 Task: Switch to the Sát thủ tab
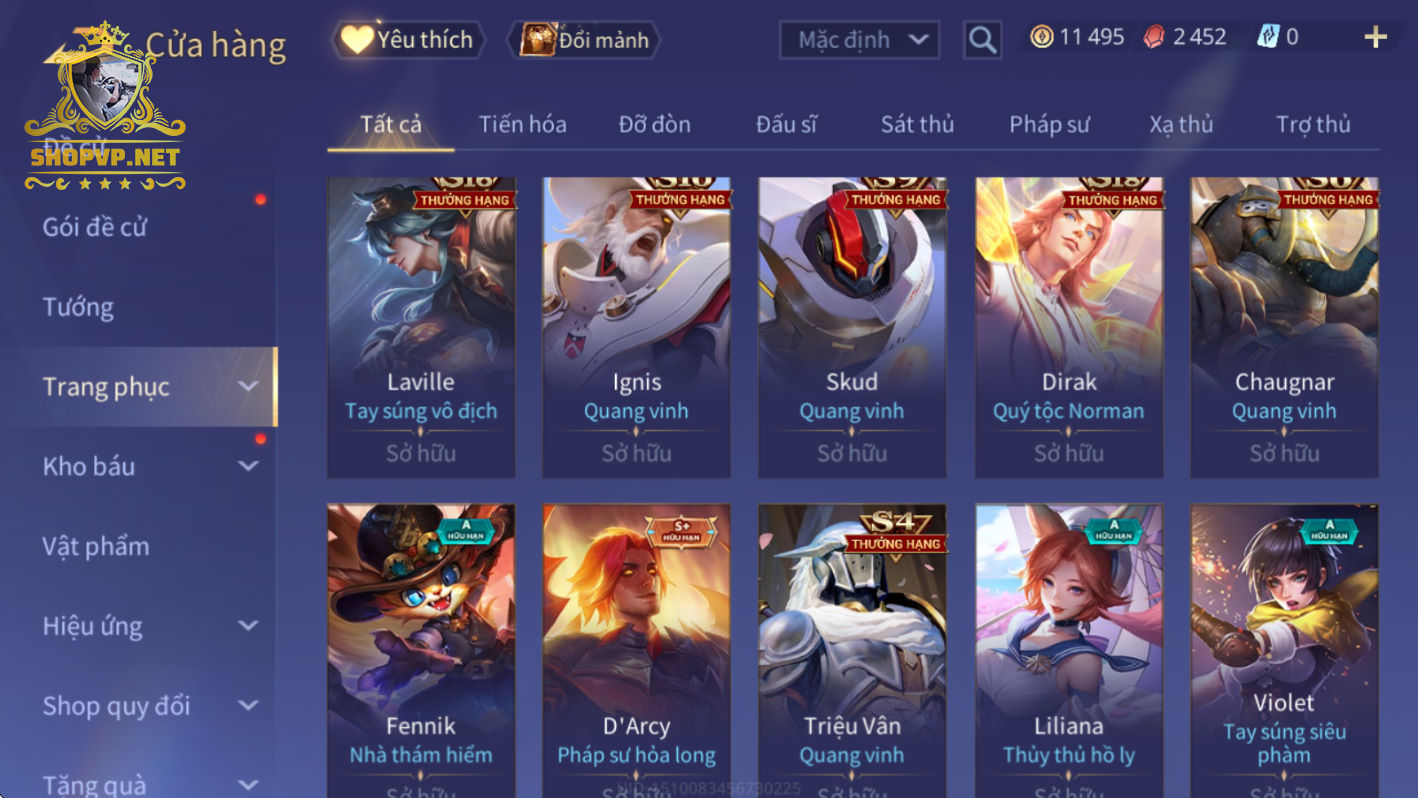pyautogui.click(x=917, y=124)
